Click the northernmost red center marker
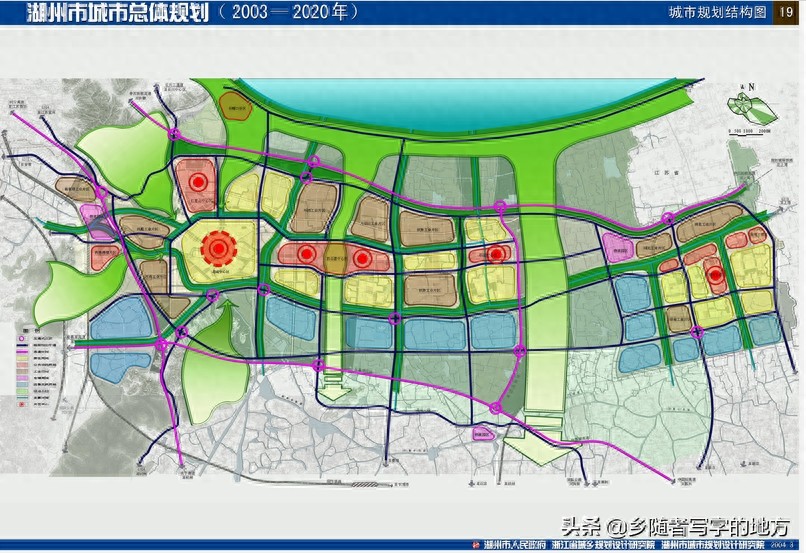Image resolution: width=806 pixels, height=553 pixels. point(198,182)
